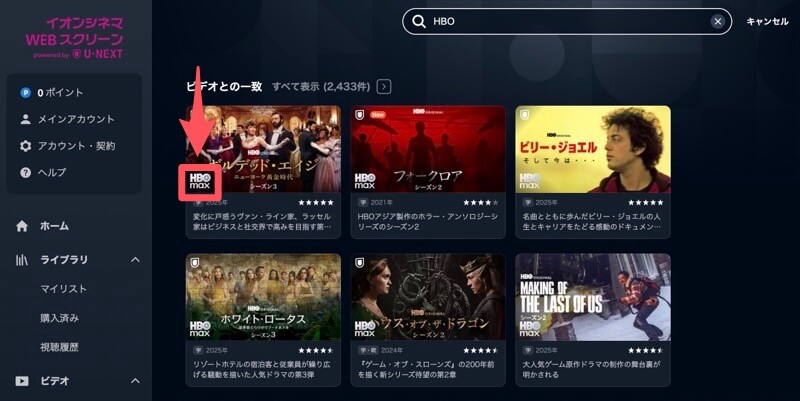Open マイリスト in the library

point(63,289)
